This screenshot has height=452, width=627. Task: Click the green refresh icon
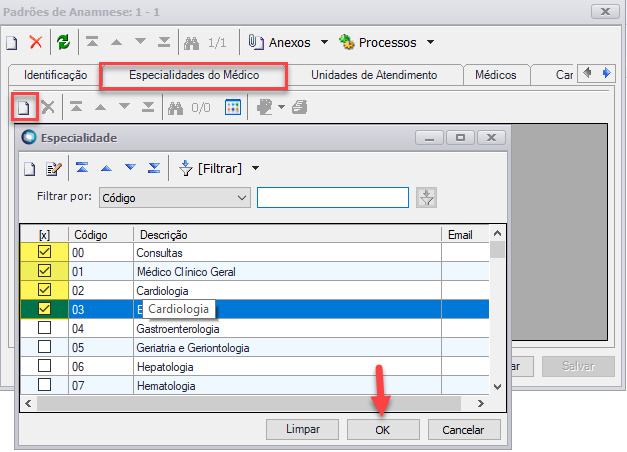tap(63, 42)
